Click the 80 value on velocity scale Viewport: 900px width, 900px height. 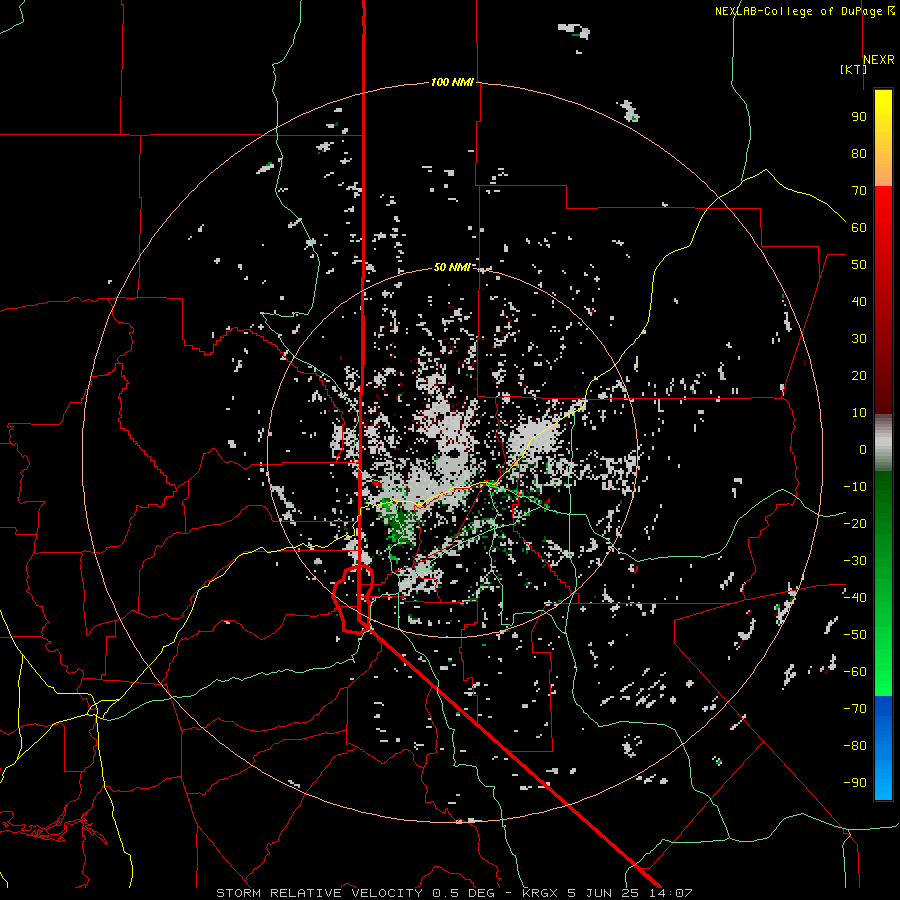[x=859, y=154]
